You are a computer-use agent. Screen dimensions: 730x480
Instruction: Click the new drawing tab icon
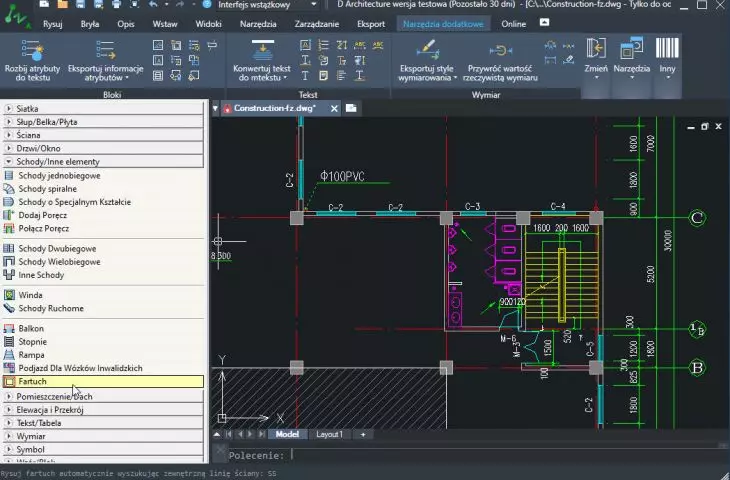(351, 108)
